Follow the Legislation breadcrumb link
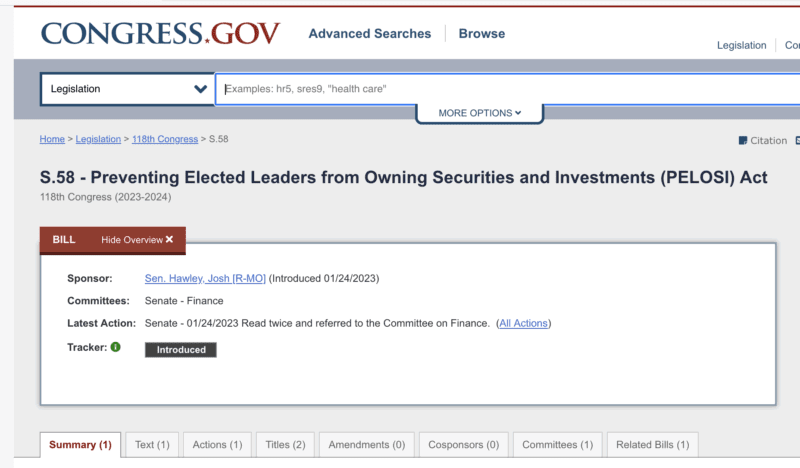800x468 pixels. (98, 139)
